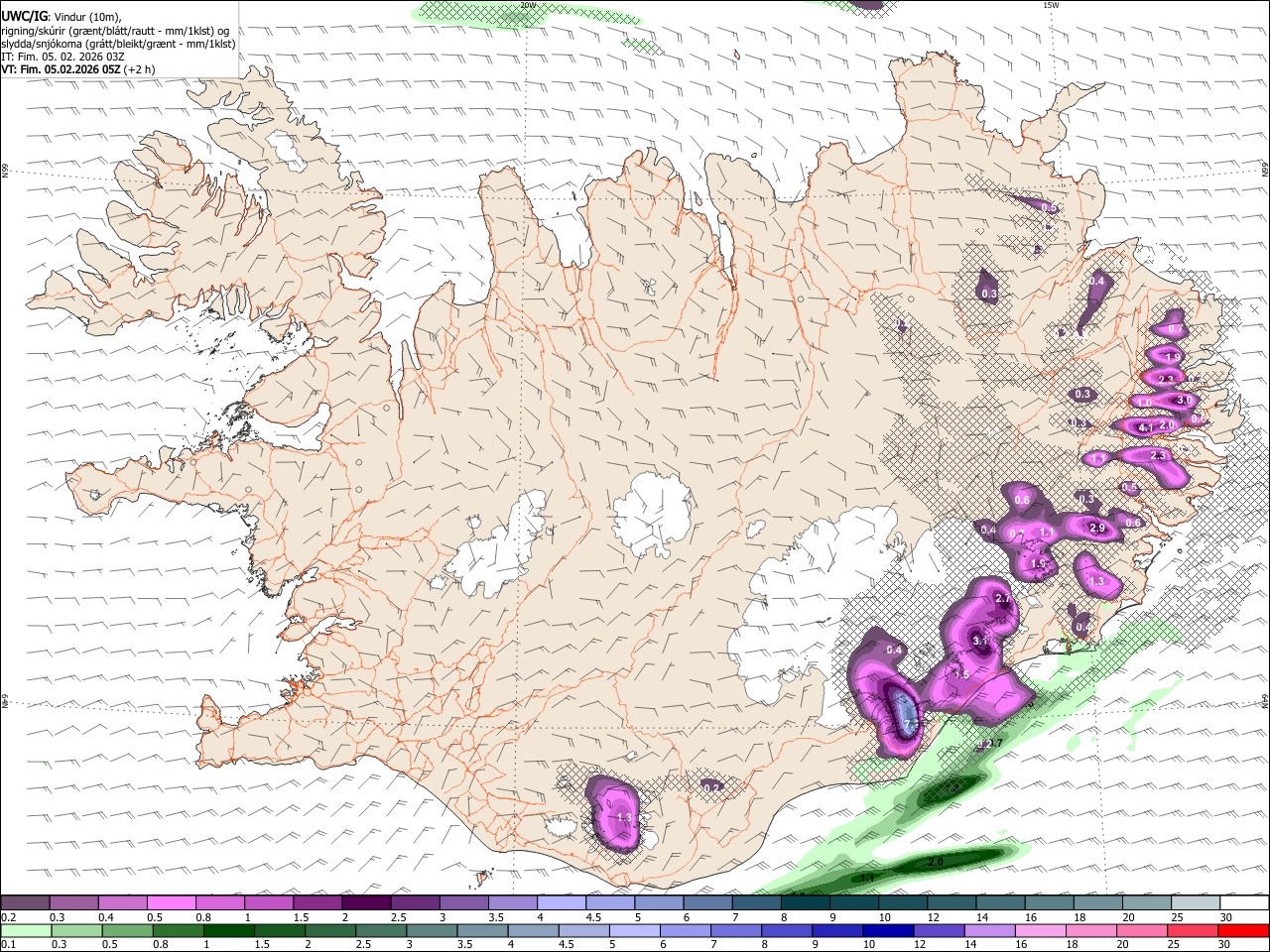Screen dimensions: 1270x952
Task: Click the 1.3 value near the southern glacier
Action: tap(624, 817)
